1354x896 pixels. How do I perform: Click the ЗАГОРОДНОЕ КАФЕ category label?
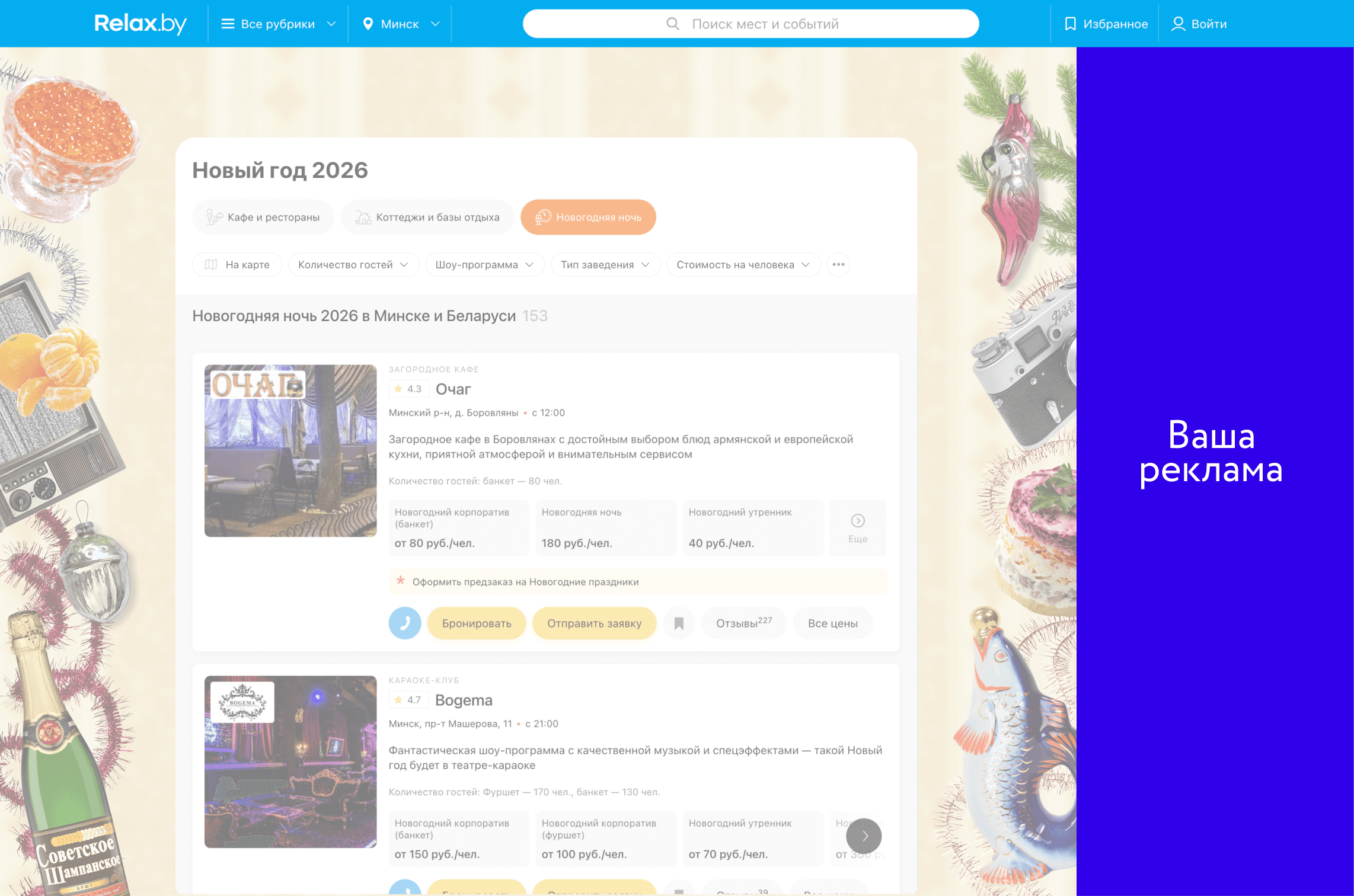point(433,369)
